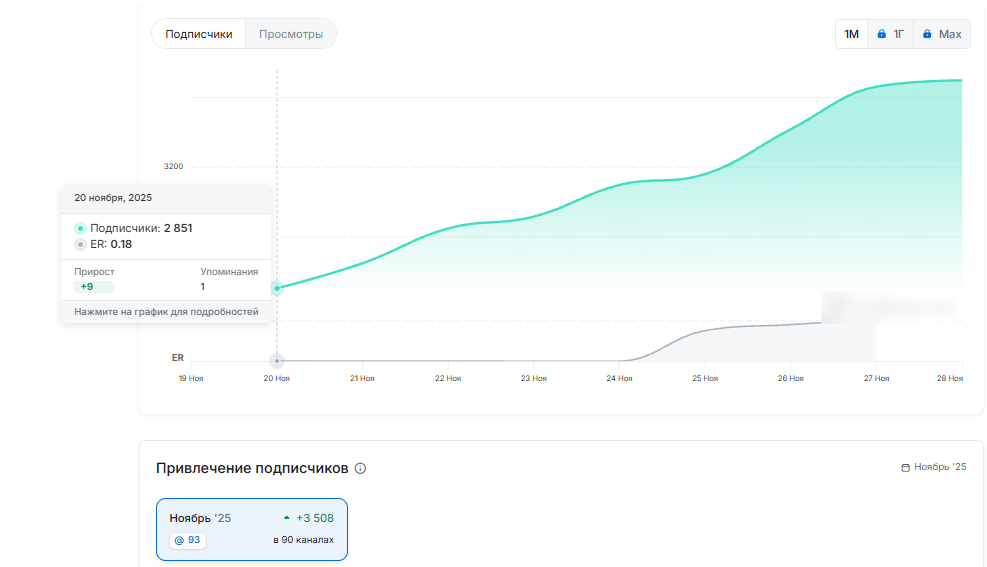This screenshot has height=567, width=987.
Task: Switch to the Подписчики tab
Action: 198,34
